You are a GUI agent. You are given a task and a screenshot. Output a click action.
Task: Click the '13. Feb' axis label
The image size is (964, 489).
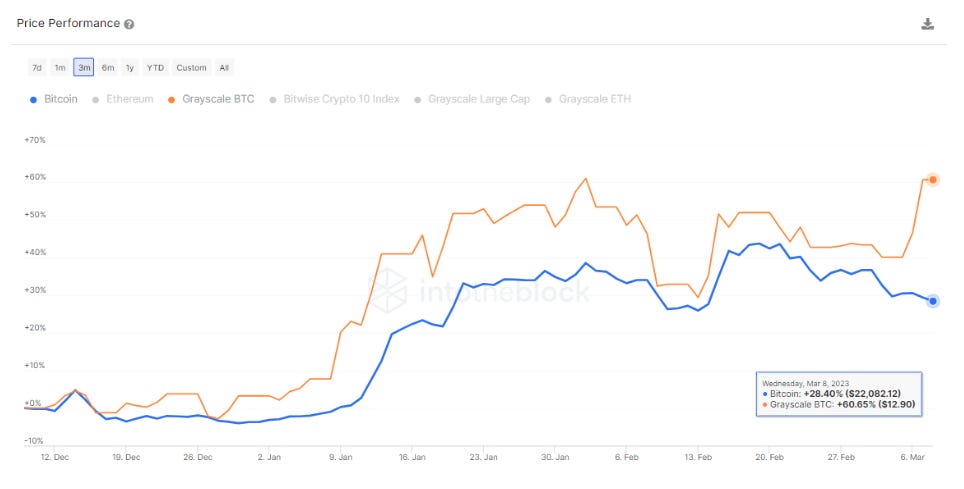[x=698, y=457]
